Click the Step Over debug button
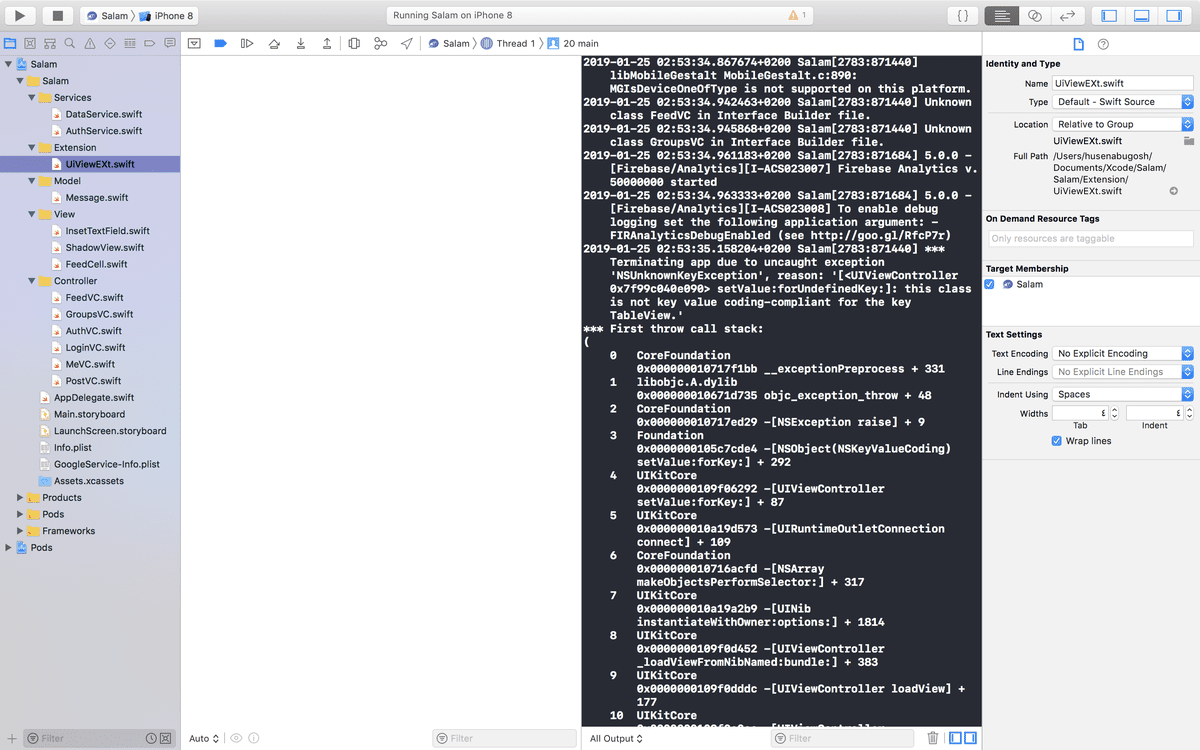The height and width of the screenshot is (750, 1200). pyautogui.click(x=274, y=43)
